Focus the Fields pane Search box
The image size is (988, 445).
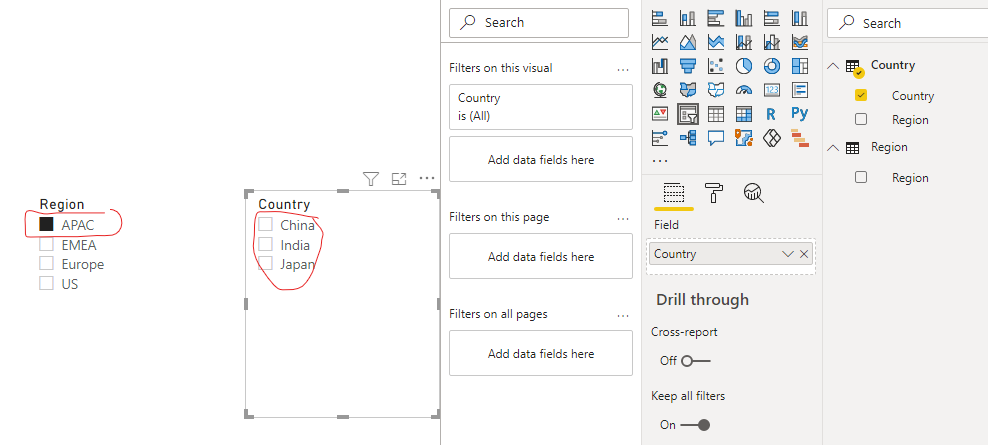[907, 23]
